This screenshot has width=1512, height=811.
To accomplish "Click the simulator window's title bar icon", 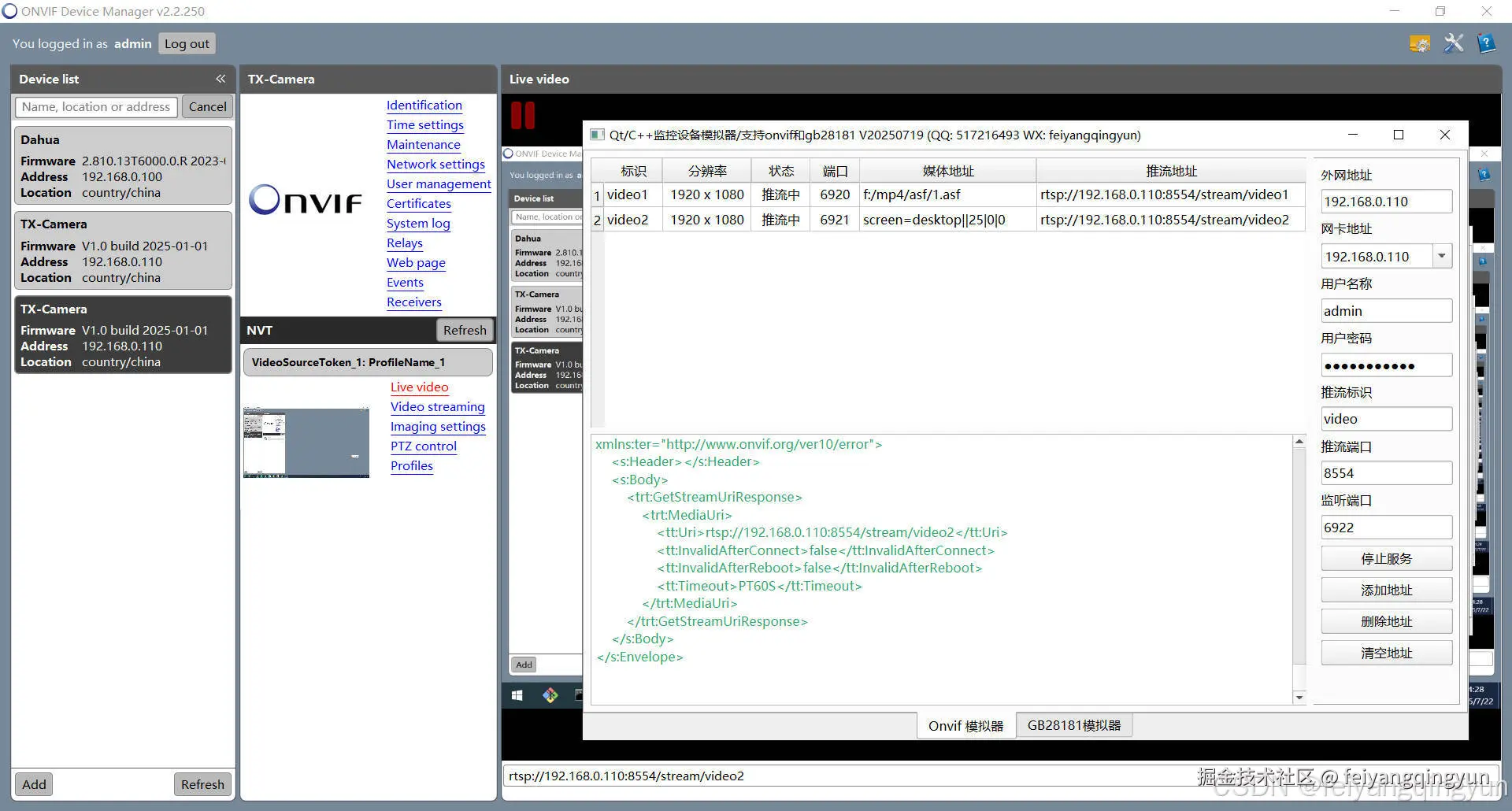I will click(x=598, y=135).
